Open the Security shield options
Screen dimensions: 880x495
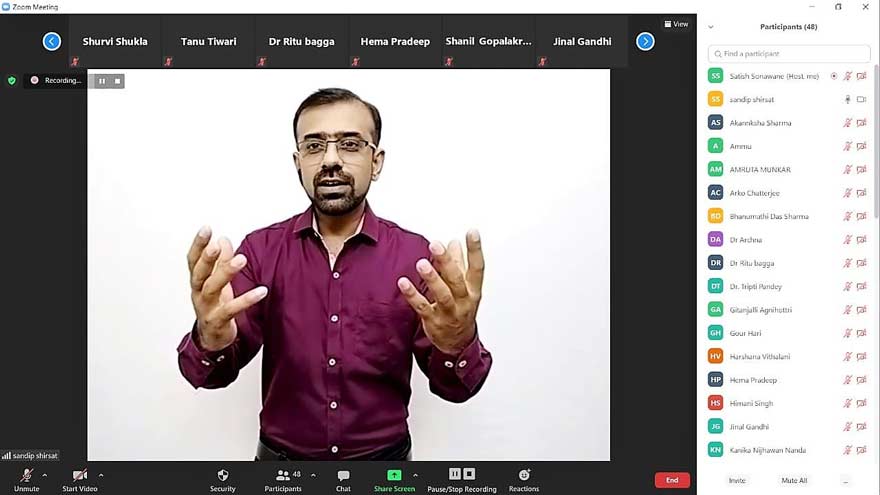point(223,475)
